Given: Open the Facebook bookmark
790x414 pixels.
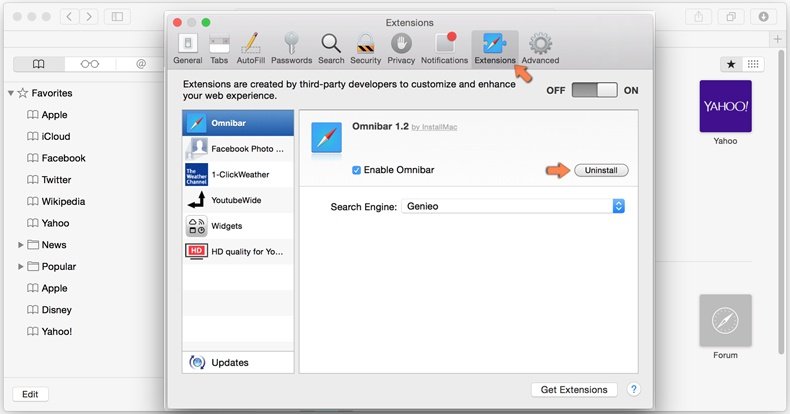Looking at the screenshot, I should click(x=56, y=158).
